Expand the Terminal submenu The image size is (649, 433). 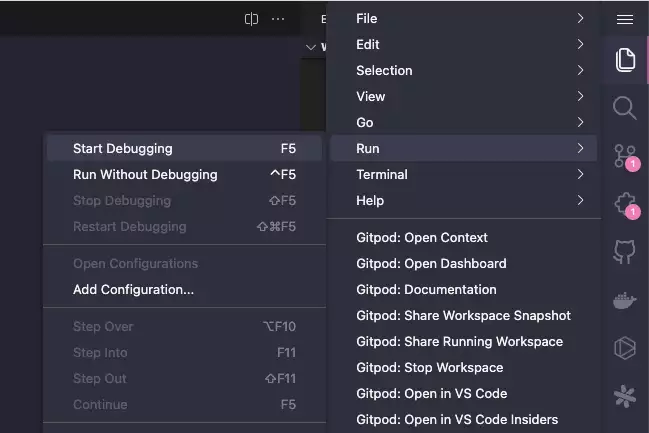[464, 174]
